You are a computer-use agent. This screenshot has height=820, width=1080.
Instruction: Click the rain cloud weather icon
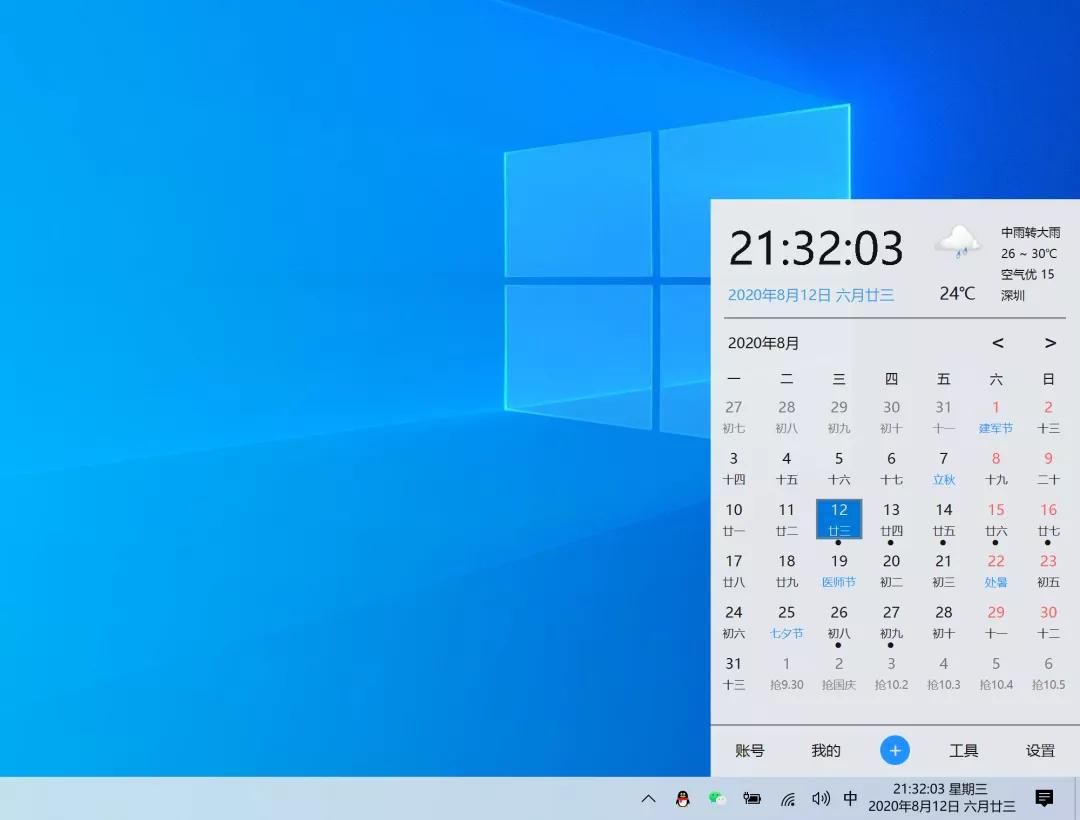click(x=957, y=243)
